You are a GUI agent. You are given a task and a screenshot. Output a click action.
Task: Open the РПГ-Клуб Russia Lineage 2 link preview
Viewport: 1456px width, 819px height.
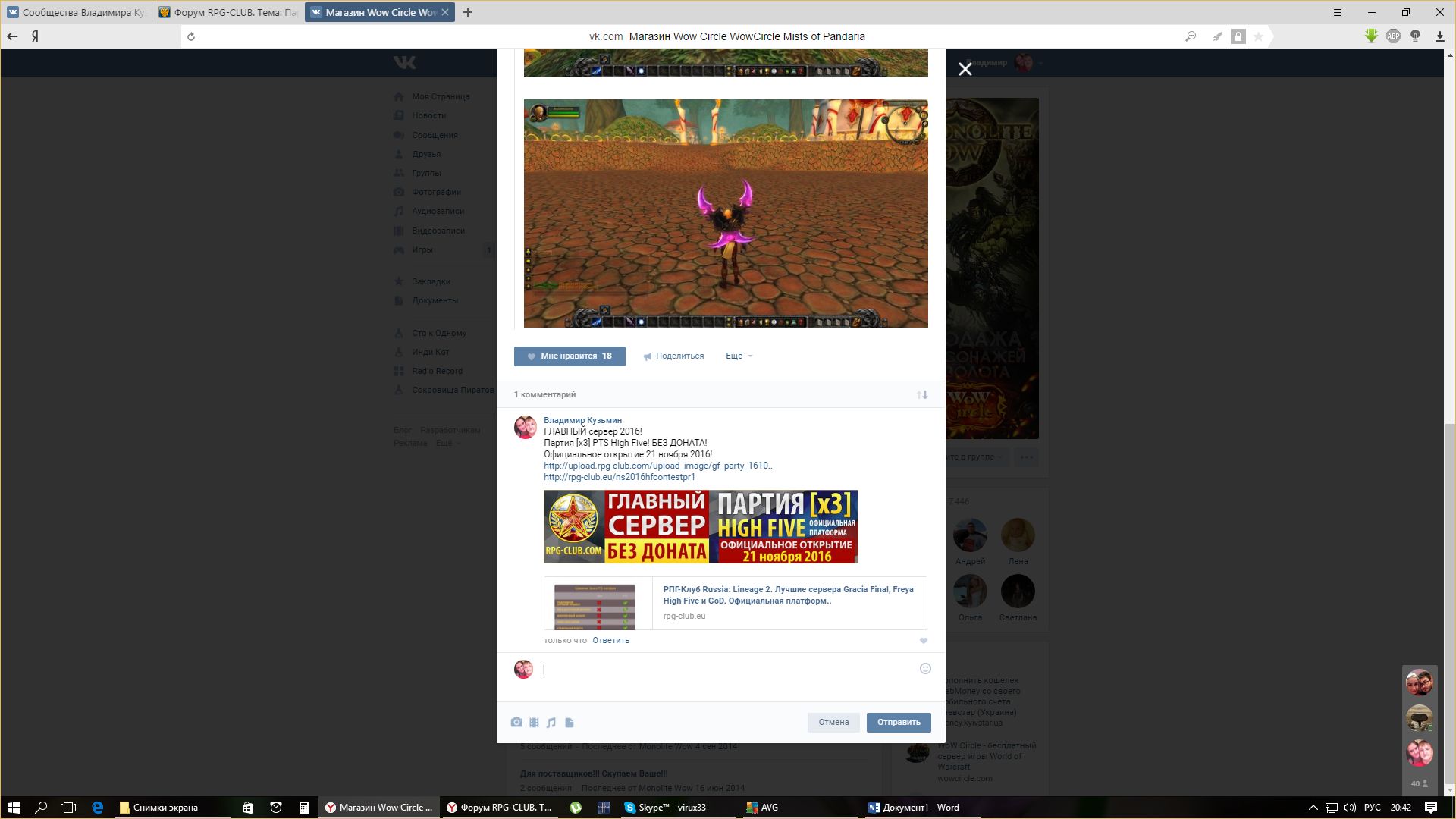[x=735, y=603]
